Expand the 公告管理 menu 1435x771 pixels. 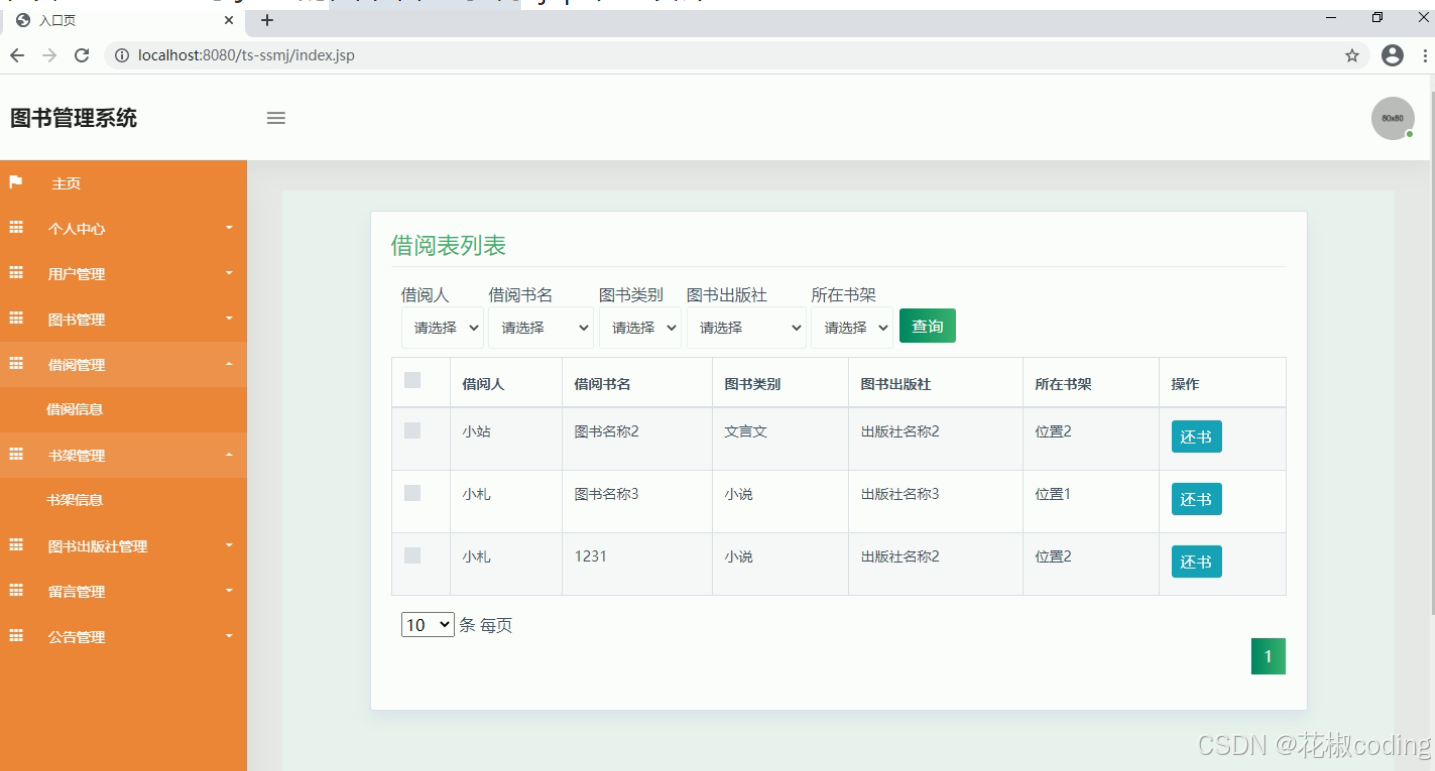coord(75,637)
